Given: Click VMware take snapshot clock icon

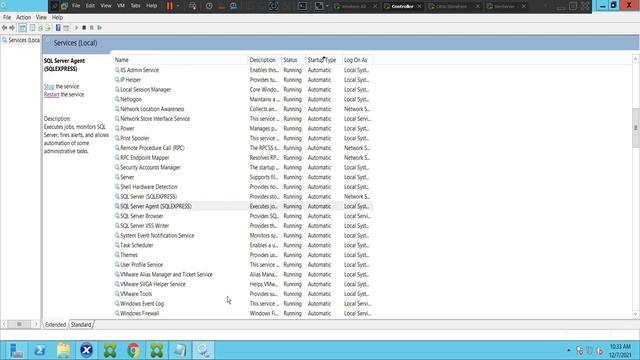Looking at the screenshot, I should [209, 6].
